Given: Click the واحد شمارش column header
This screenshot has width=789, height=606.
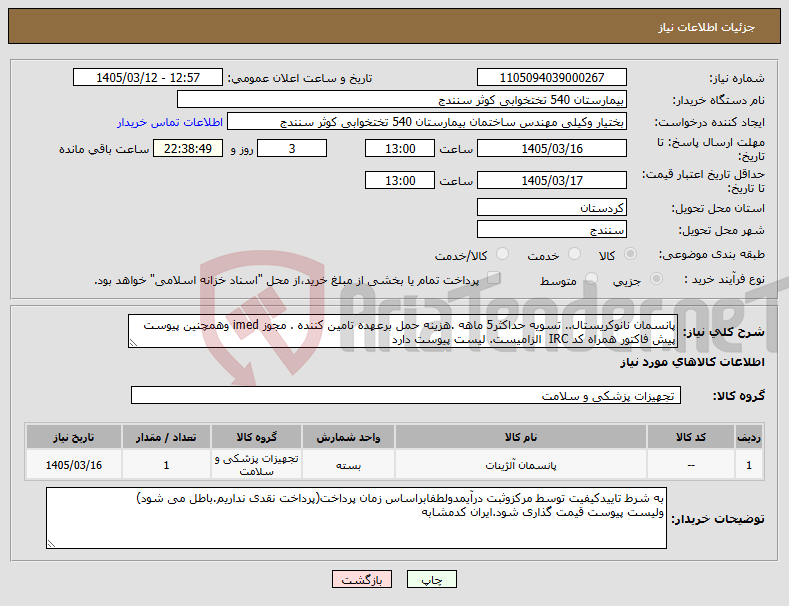Looking at the screenshot, I should 348,437.
